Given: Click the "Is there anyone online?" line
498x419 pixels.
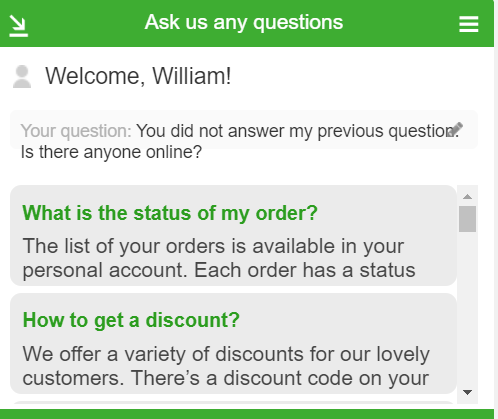Looking at the screenshot, I should pyautogui.click(x=111, y=152).
